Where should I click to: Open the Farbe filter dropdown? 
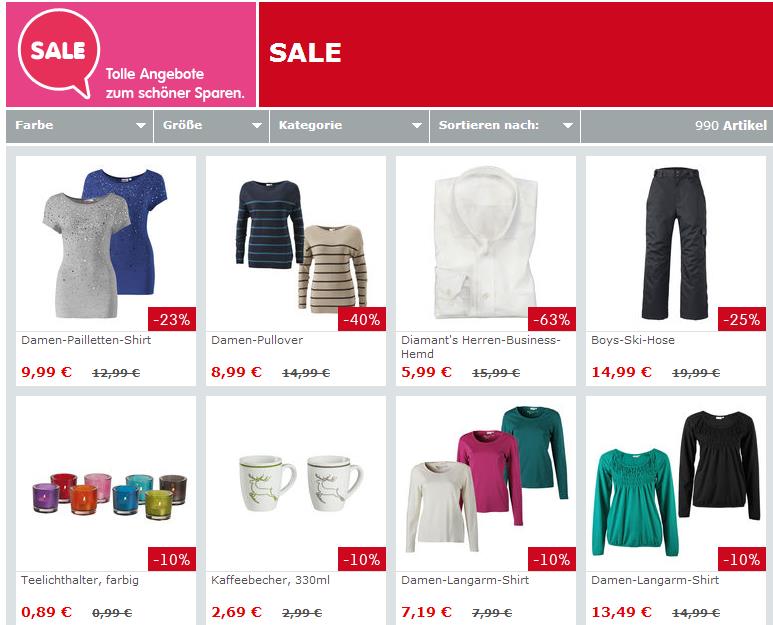tap(80, 125)
